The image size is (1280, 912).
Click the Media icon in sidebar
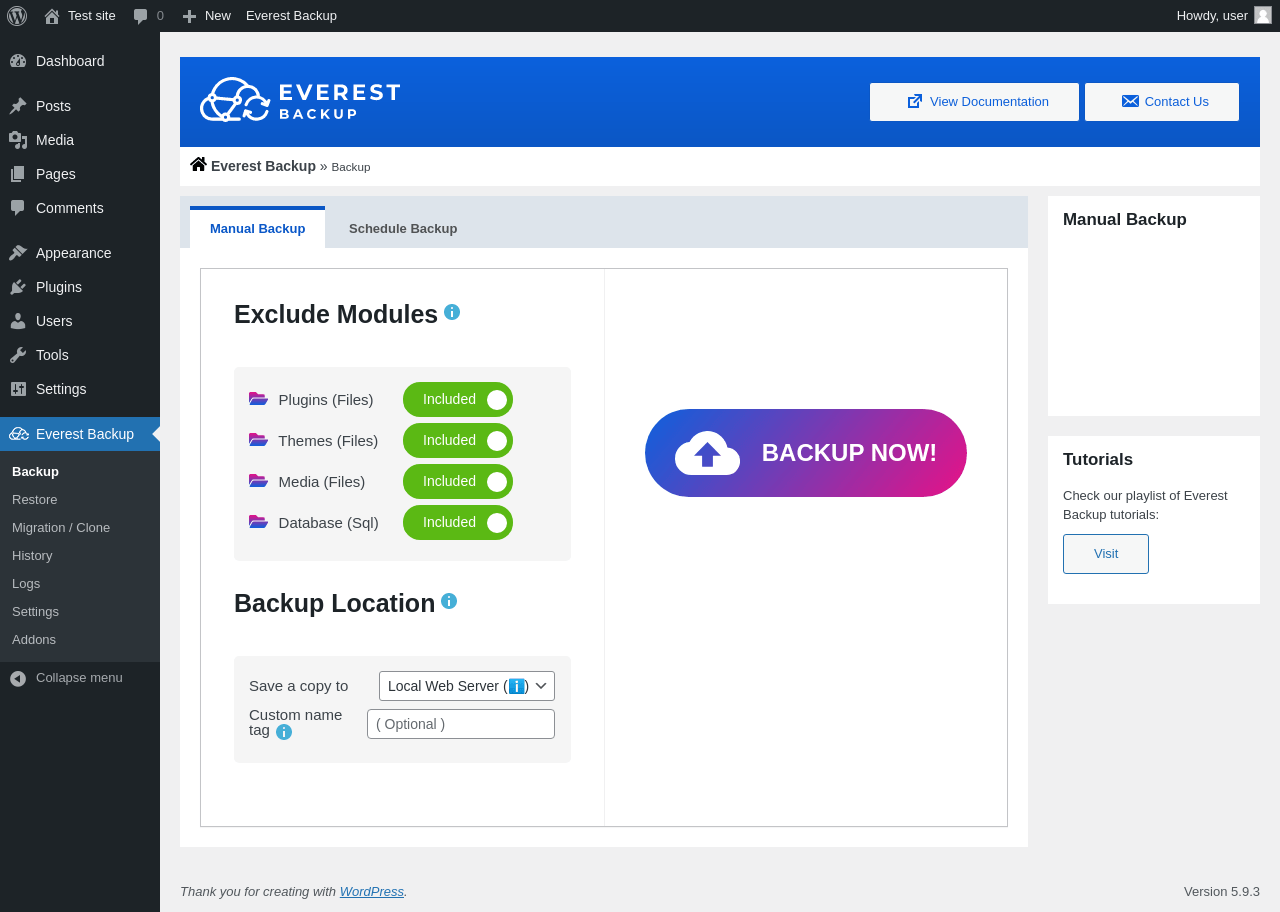[18, 140]
